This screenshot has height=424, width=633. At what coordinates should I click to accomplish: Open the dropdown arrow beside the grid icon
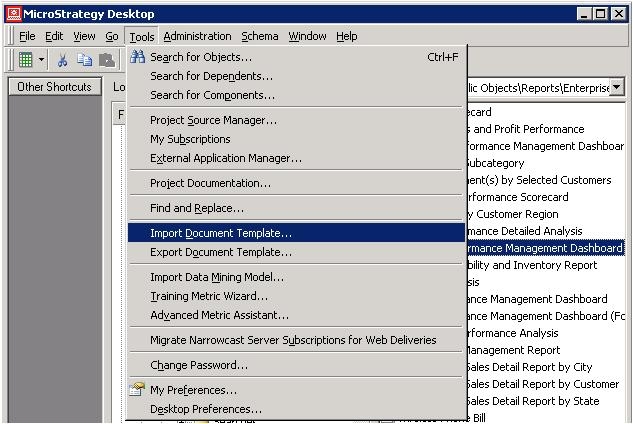coord(41,60)
